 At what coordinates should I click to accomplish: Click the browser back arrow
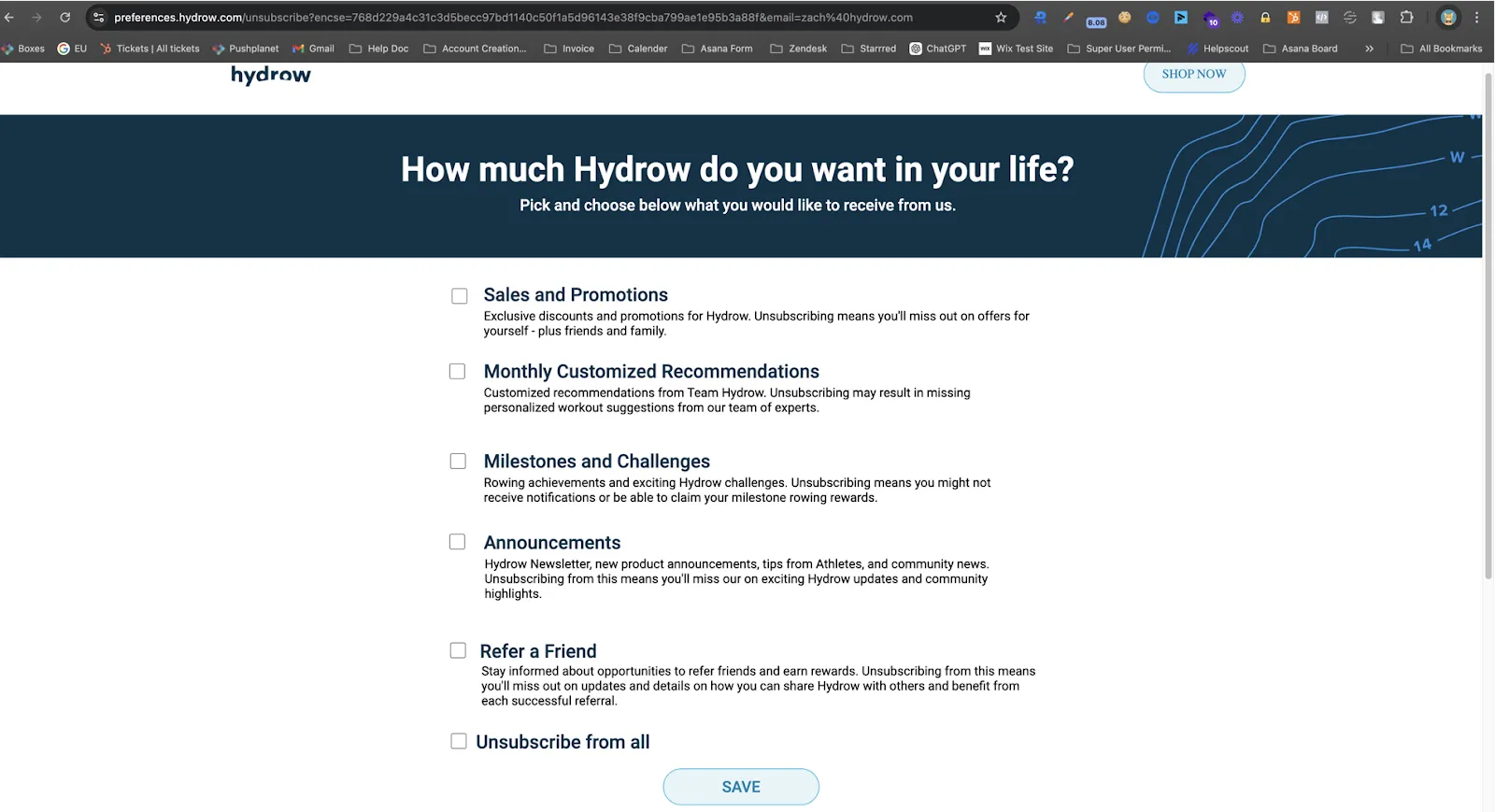(x=9, y=17)
